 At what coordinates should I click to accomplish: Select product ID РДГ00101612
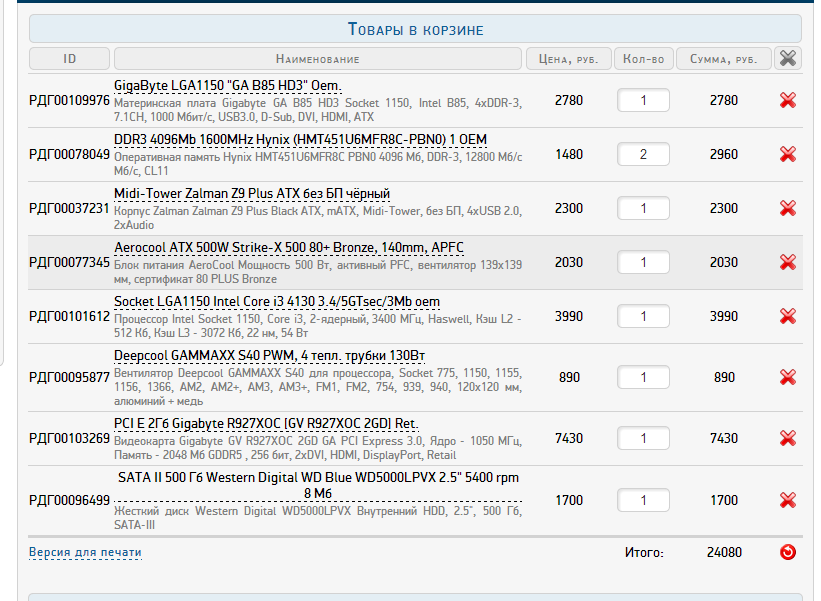[x=69, y=316]
